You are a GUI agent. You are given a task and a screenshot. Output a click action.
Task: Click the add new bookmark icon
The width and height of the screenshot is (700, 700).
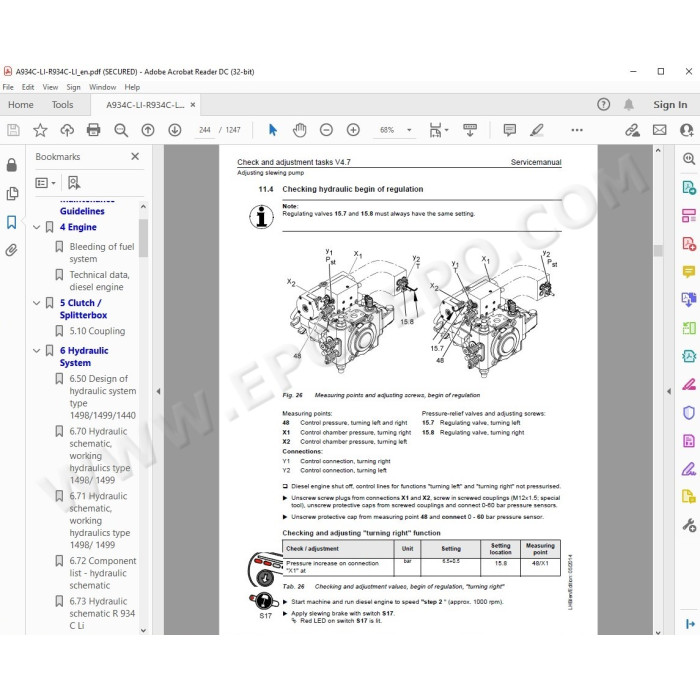click(x=74, y=182)
